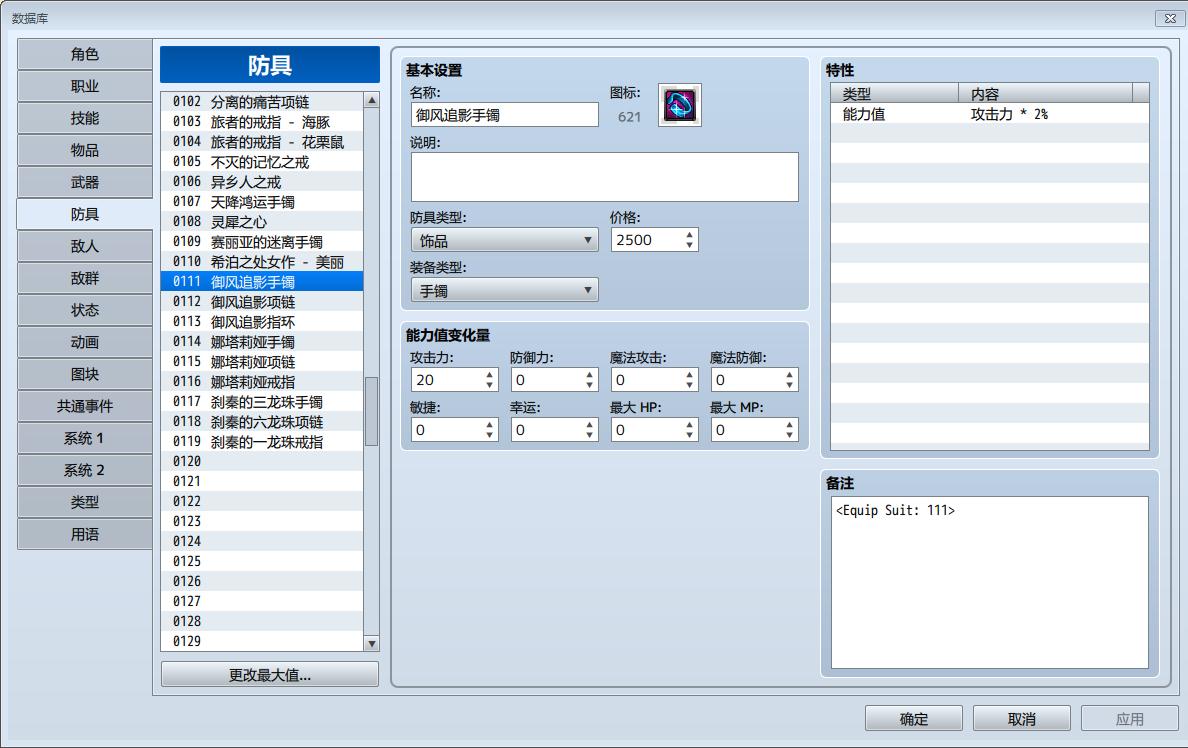Open the armor icon picker image
The height and width of the screenshot is (748, 1188).
click(680, 105)
